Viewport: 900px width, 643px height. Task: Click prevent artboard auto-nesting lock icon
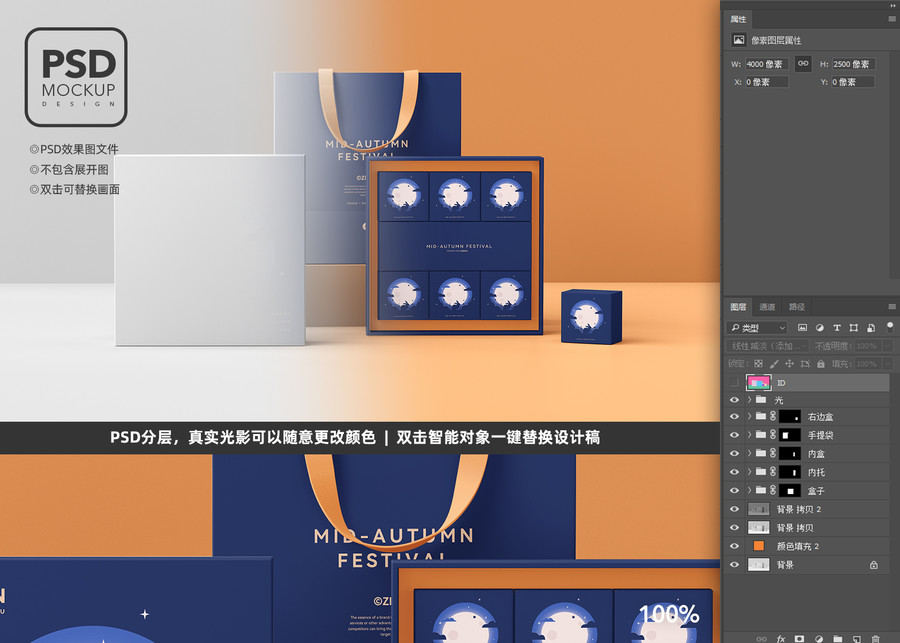(805, 363)
